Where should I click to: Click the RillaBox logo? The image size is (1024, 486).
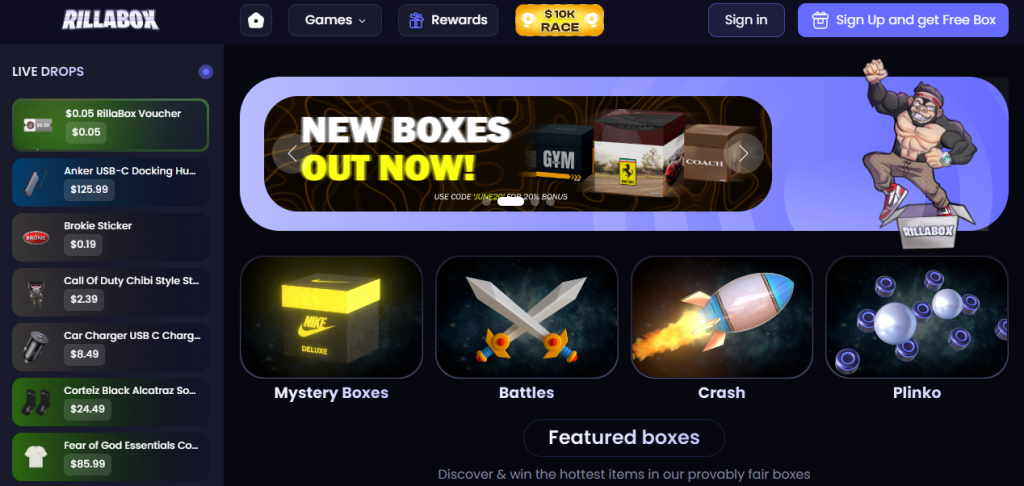(110, 20)
